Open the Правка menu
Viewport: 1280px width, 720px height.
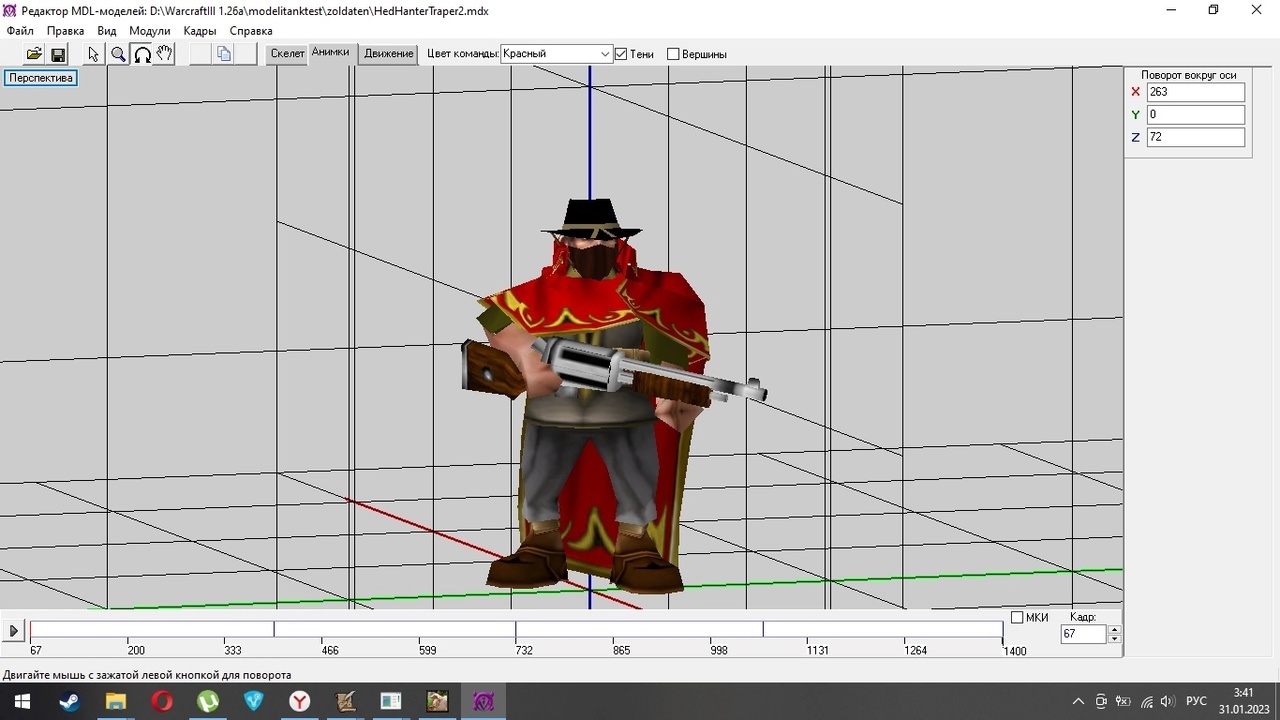[x=66, y=31]
